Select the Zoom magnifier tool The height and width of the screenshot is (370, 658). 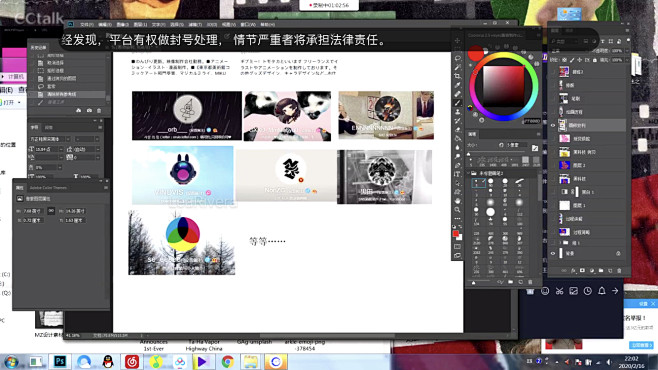[457, 210]
